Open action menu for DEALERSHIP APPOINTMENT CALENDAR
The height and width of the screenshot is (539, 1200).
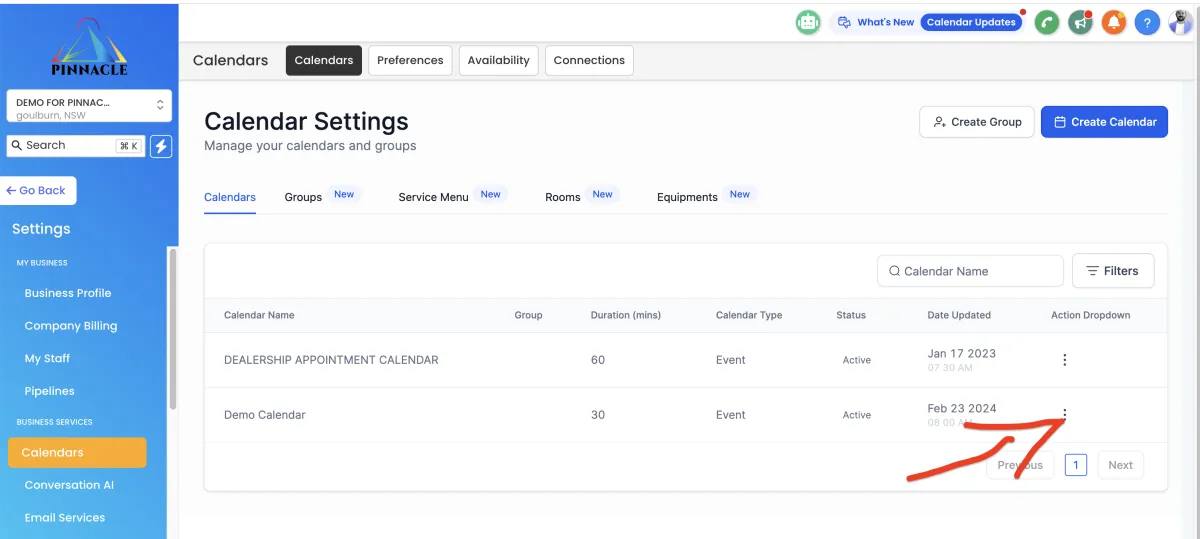click(1065, 360)
